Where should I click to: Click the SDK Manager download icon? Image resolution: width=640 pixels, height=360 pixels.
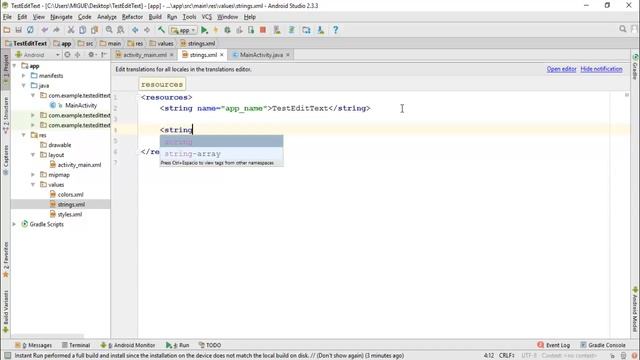click(x=321, y=30)
